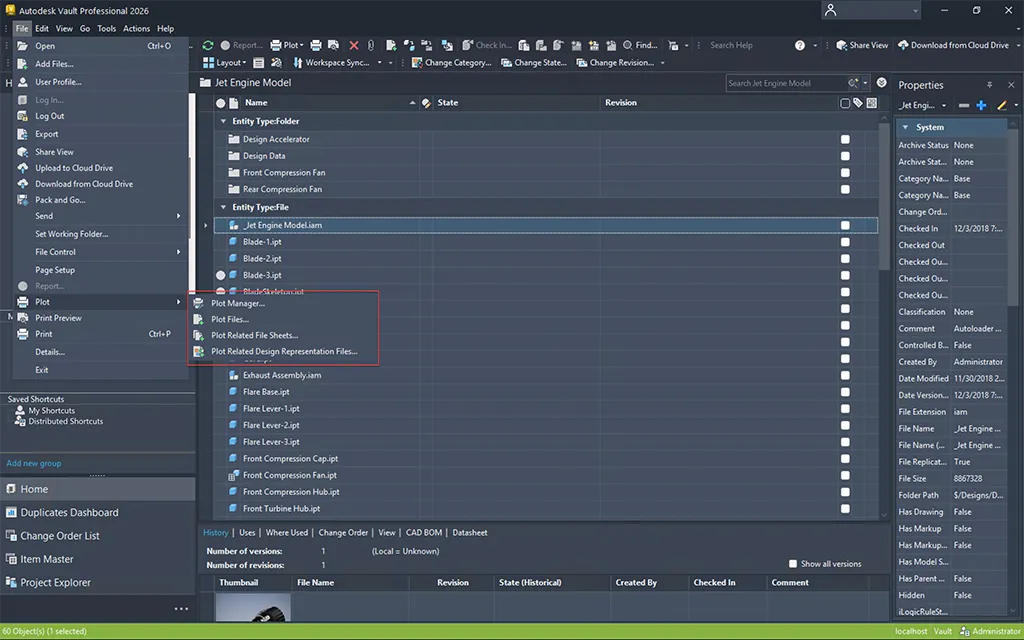
Task: Click the Layout grid icon
Action: 208,63
